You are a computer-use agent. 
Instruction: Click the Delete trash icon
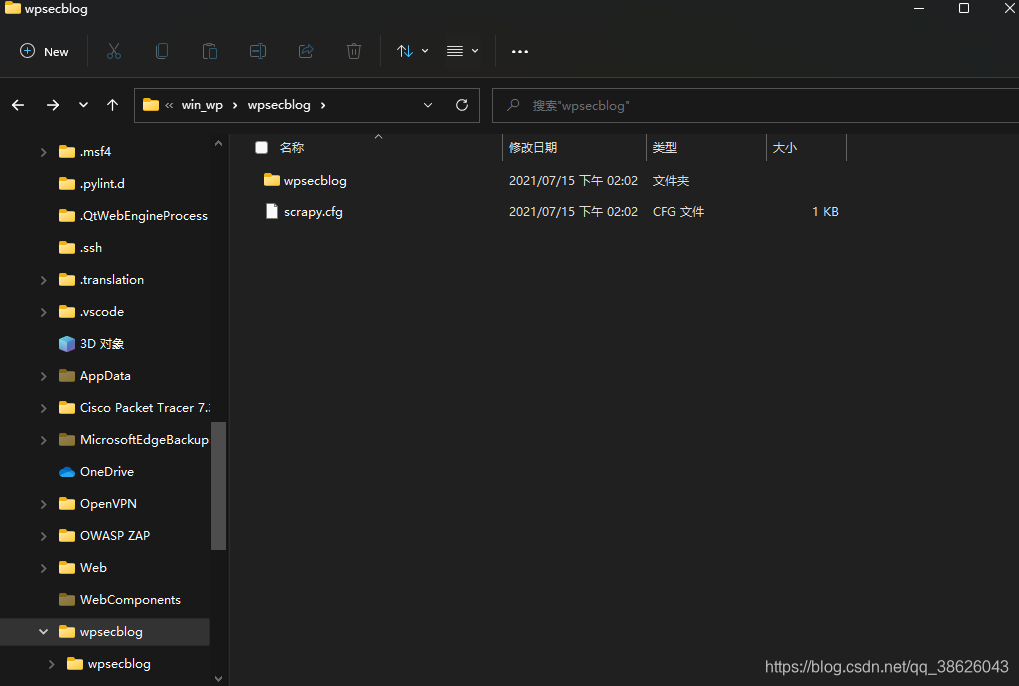tap(354, 51)
